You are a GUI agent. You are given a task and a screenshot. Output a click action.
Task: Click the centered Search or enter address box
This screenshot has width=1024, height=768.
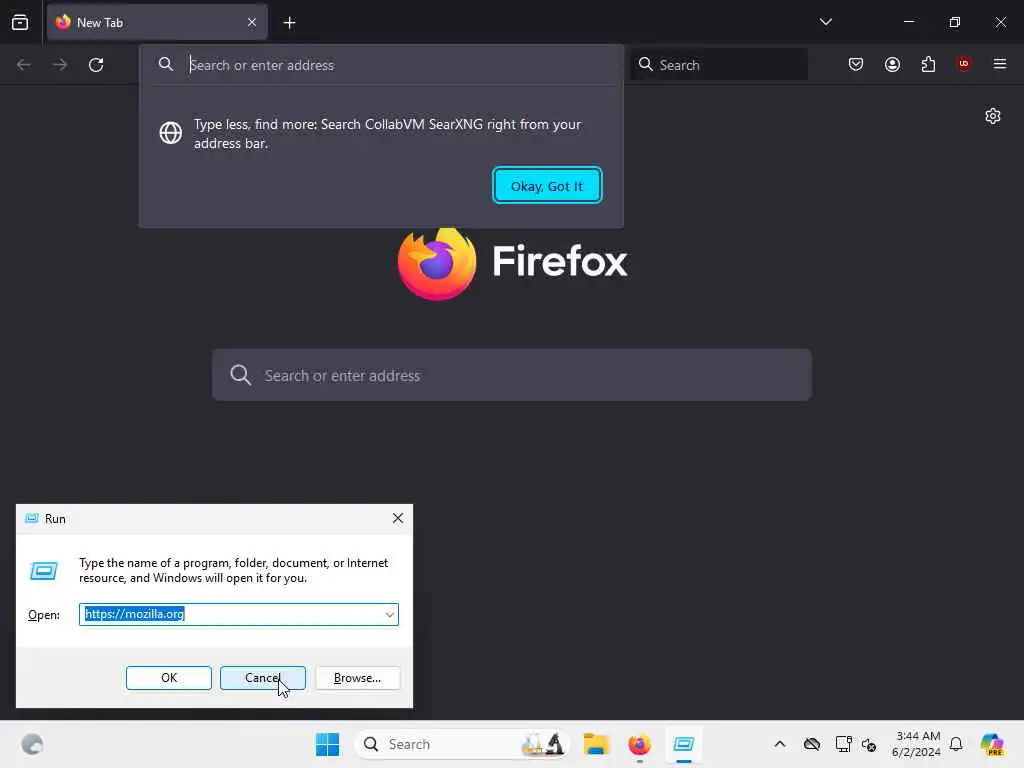[512, 375]
